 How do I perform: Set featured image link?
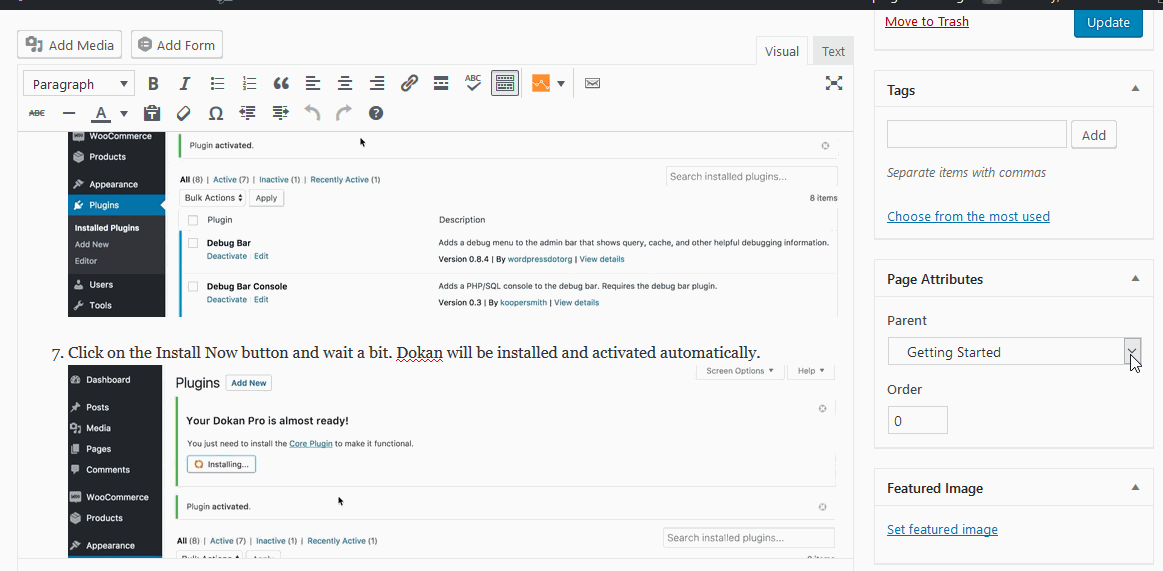click(x=942, y=529)
